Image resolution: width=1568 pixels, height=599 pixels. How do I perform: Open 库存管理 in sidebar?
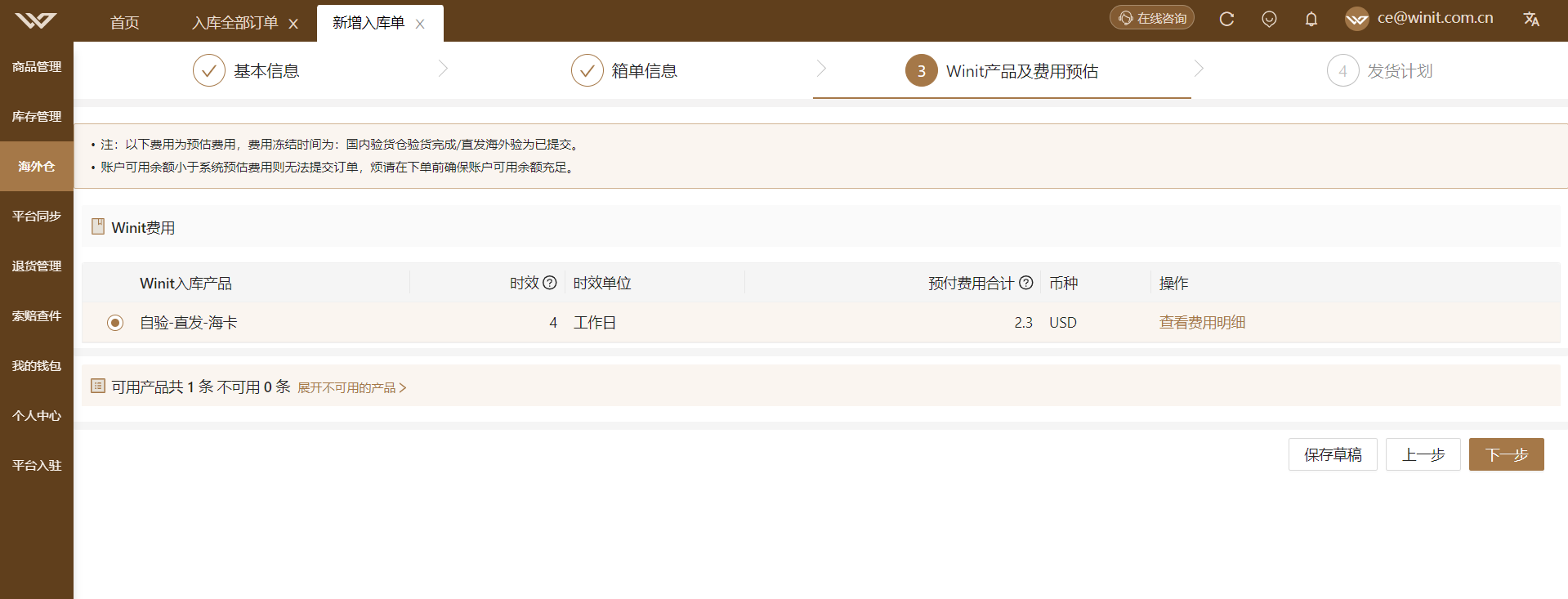(x=37, y=117)
